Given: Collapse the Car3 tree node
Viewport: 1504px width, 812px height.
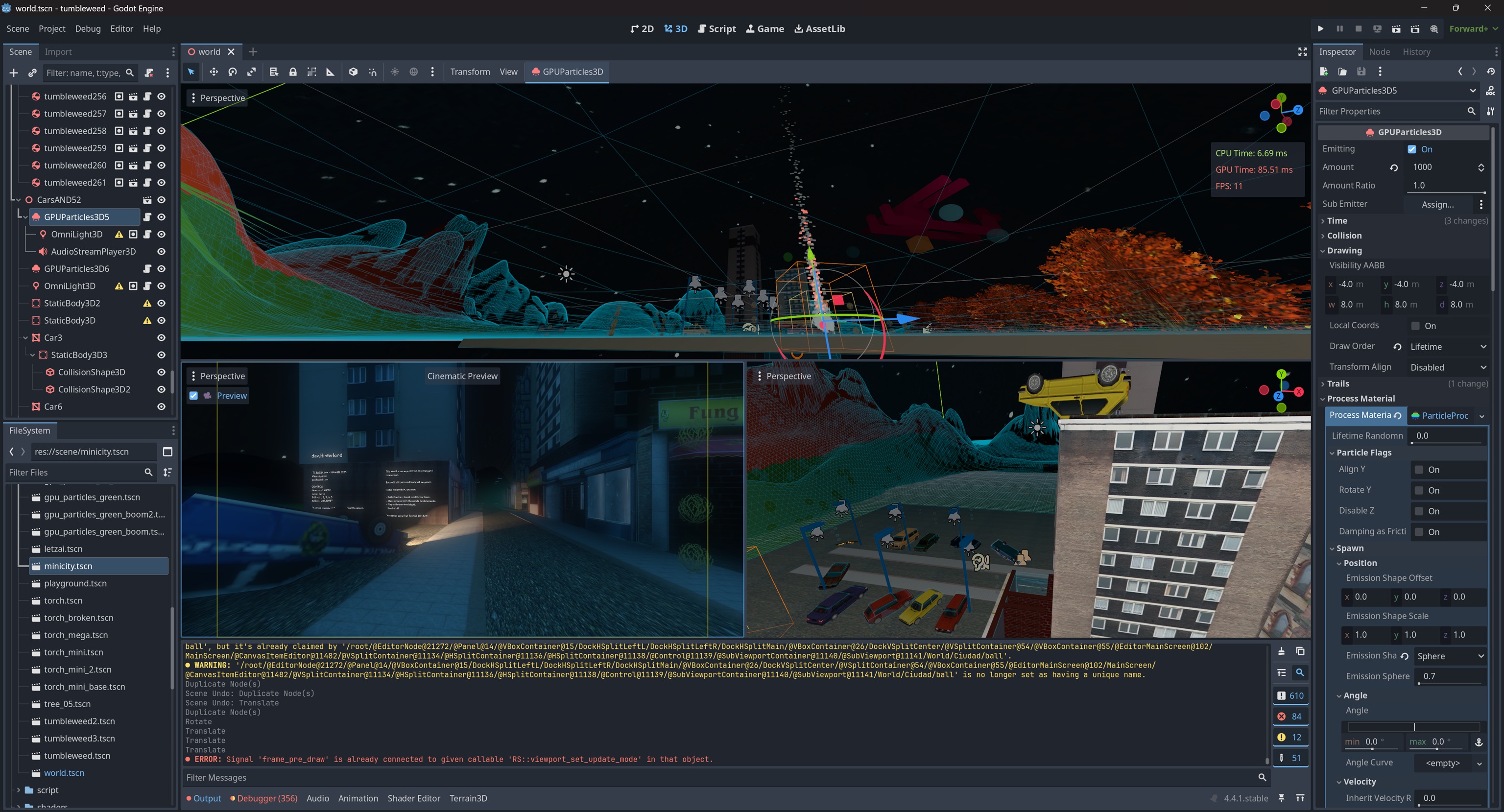Looking at the screenshot, I should (x=25, y=338).
